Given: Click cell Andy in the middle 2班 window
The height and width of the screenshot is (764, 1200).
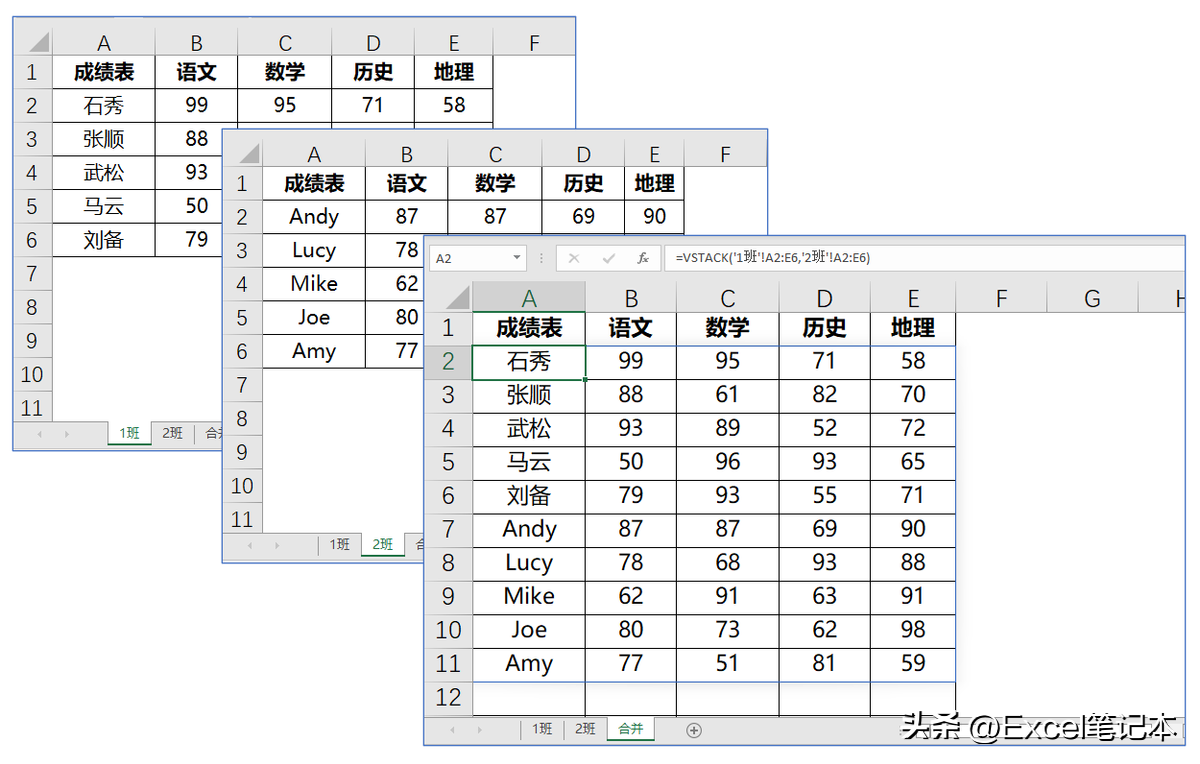Looking at the screenshot, I should (x=314, y=217).
